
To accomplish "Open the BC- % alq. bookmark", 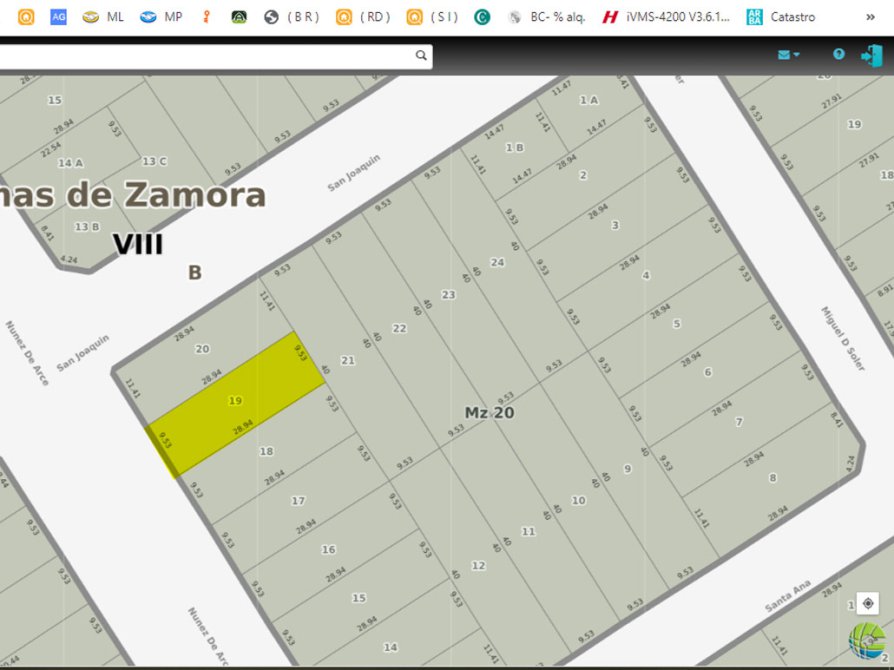I will [546, 17].
